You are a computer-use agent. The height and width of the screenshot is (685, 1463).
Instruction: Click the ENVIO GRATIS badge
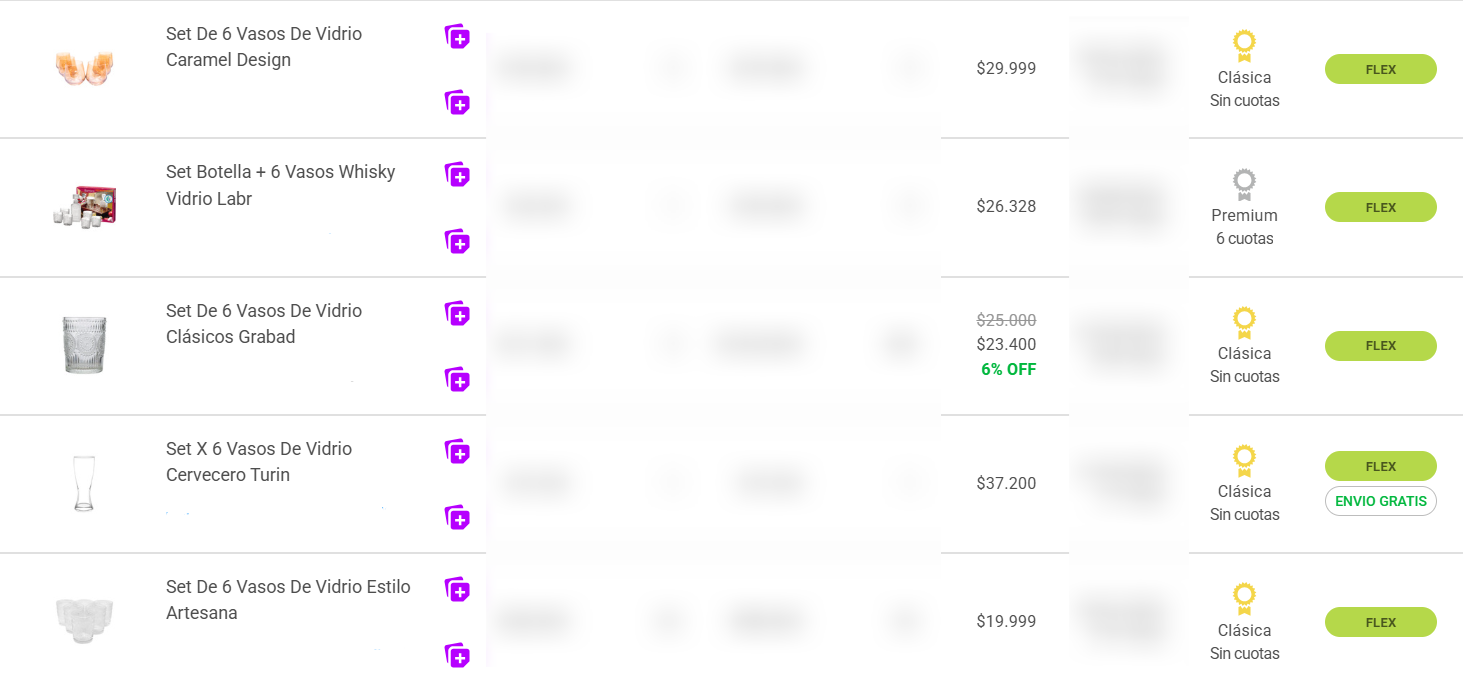click(x=1380, y=501)
